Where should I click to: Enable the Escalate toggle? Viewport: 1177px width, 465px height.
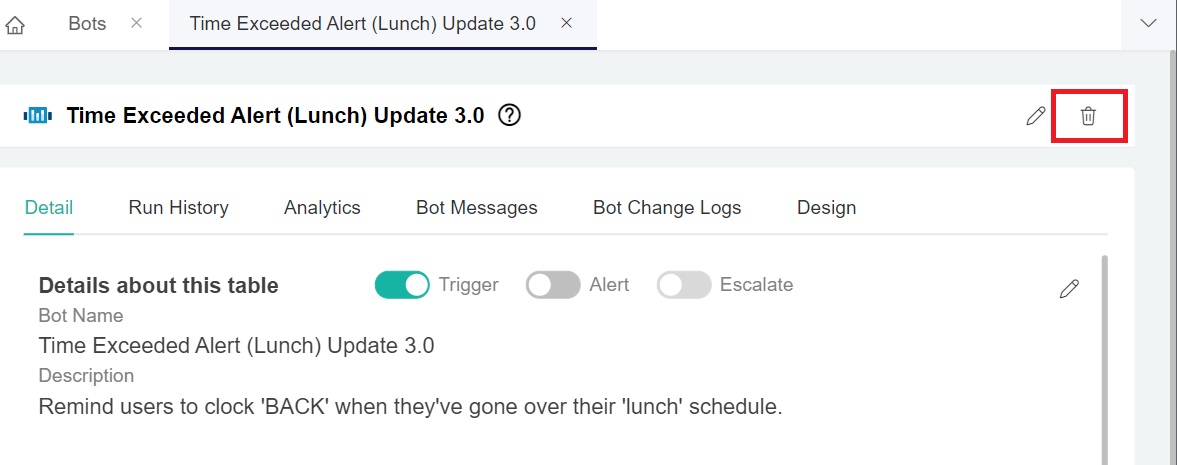click(x=684, y=285)
